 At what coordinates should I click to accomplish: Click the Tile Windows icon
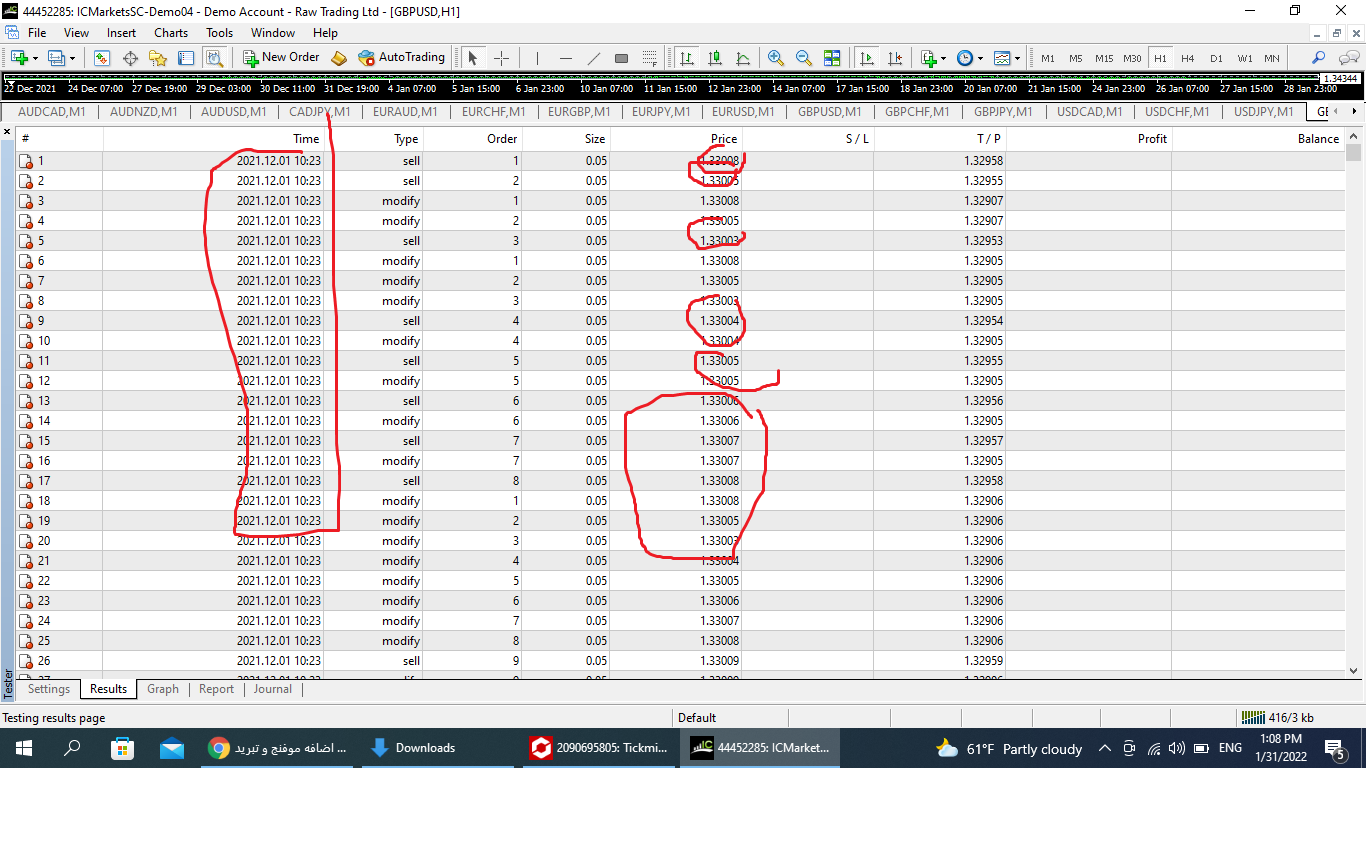[x=832, y=58]
